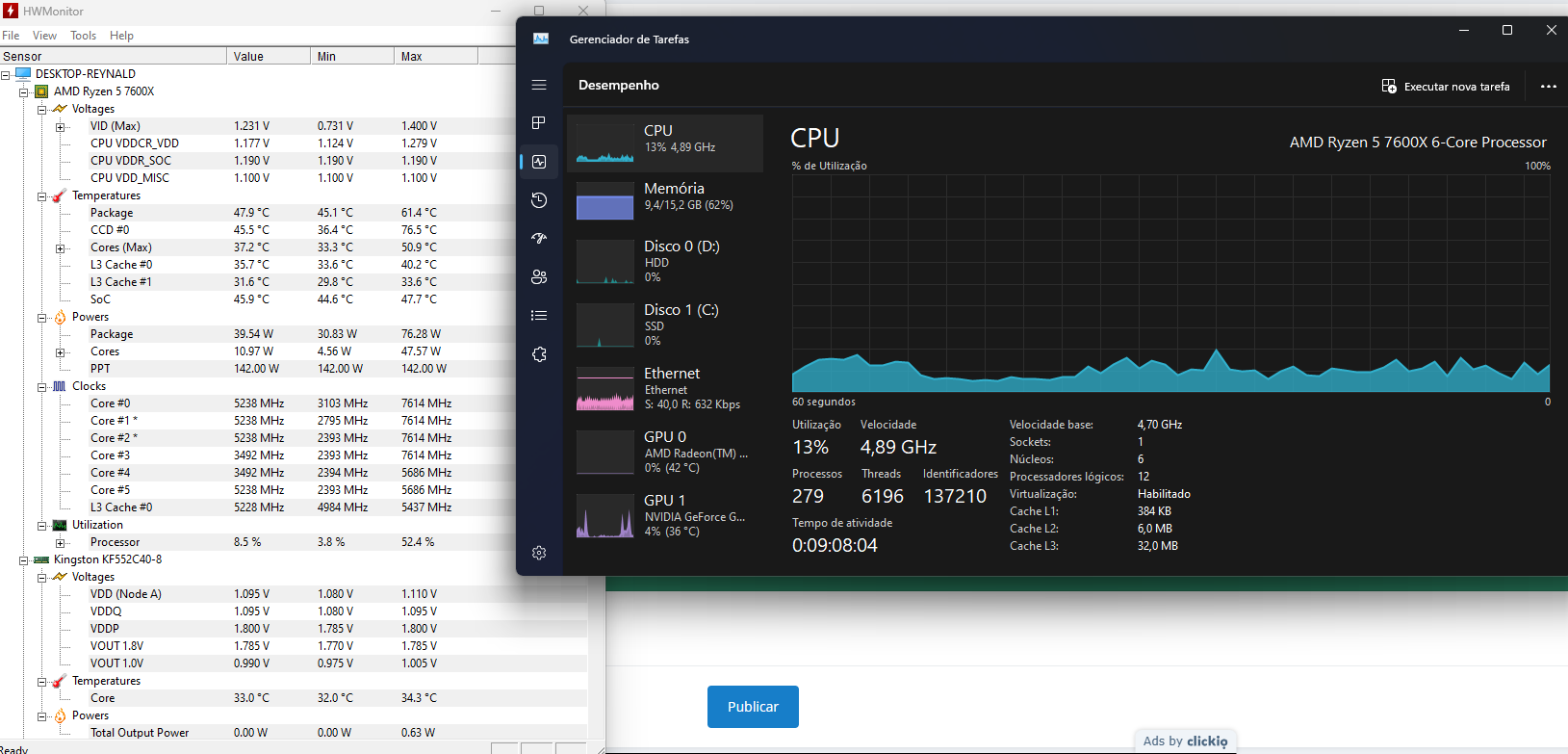Select Core #5 clock row

[294, 490]
